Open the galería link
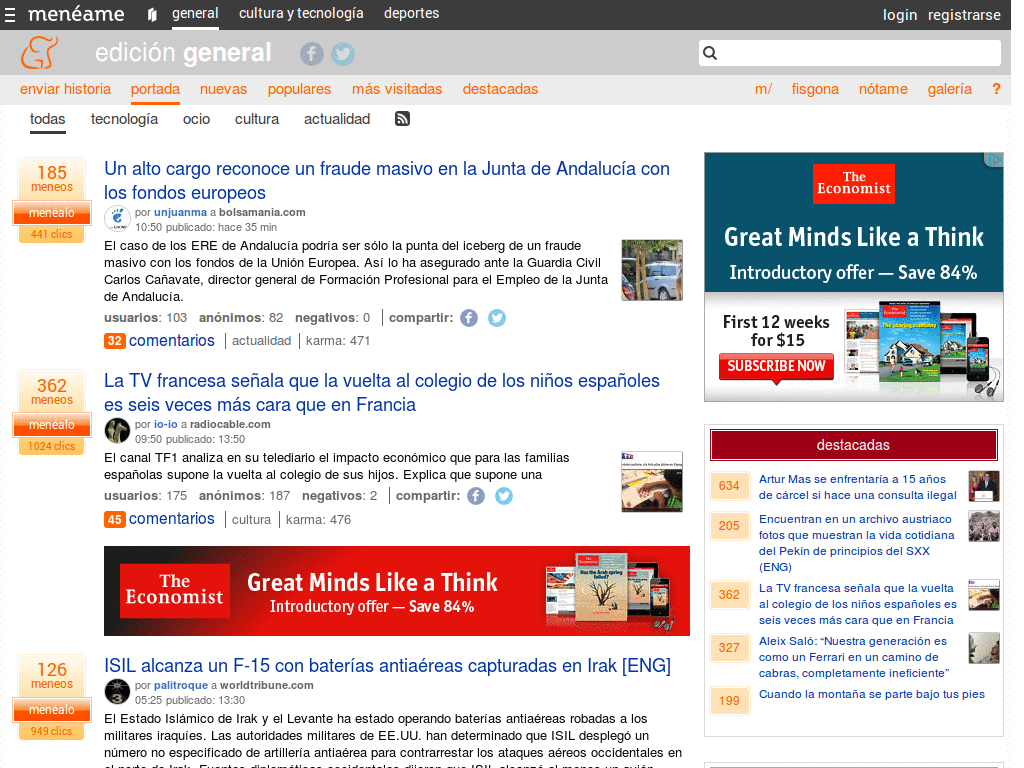Viewport: 1024px width, 768px height. (x=950, y=89)
